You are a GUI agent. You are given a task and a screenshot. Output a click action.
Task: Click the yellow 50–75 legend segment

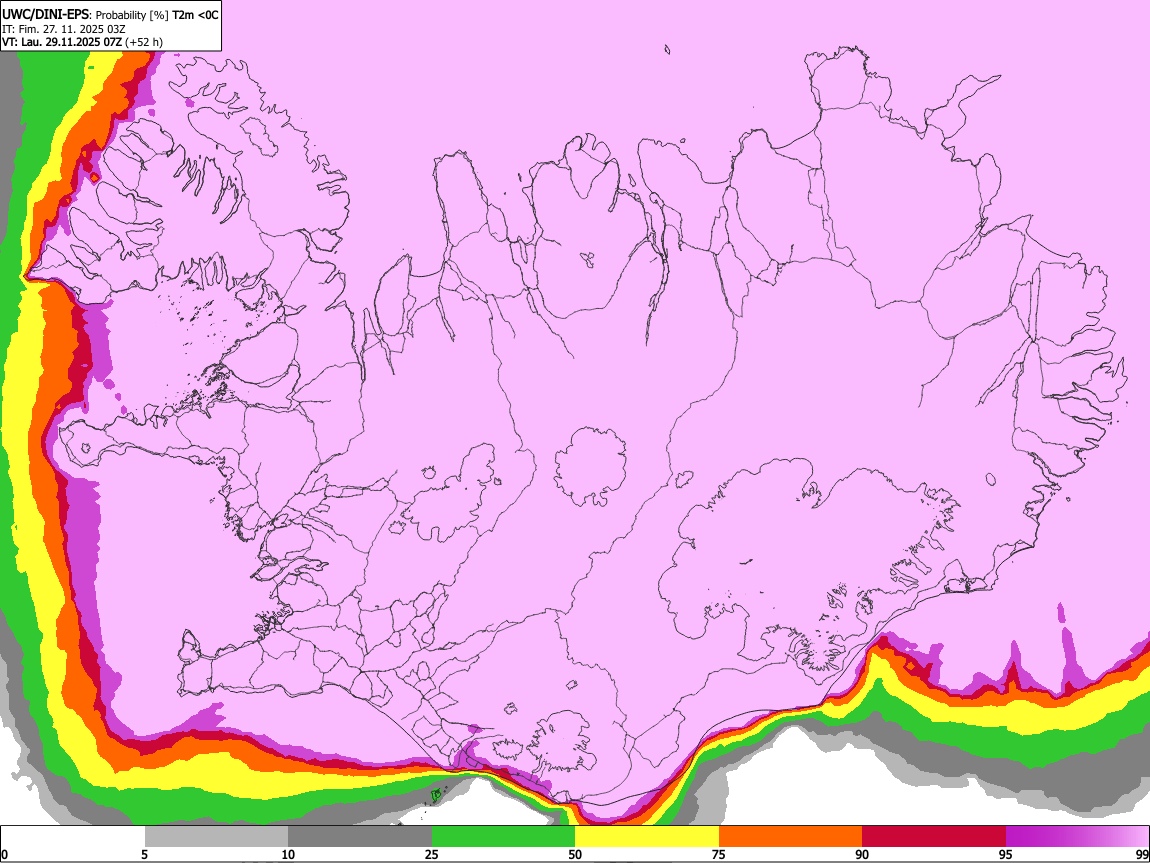point(647,836)
